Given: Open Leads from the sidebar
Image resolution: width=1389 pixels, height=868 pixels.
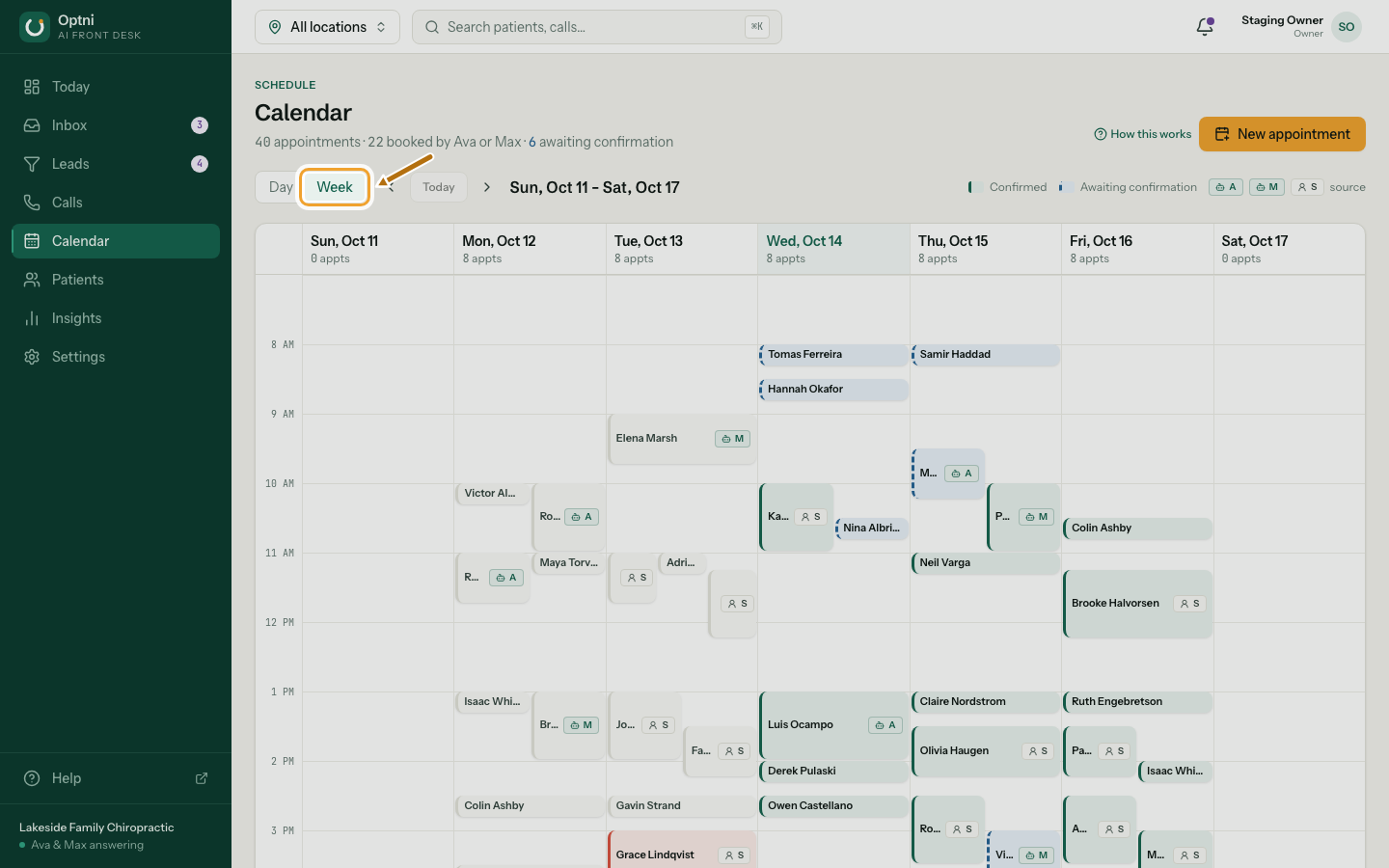Looking at the screenshot, I should pyautogui.click(x=116, y=164).
